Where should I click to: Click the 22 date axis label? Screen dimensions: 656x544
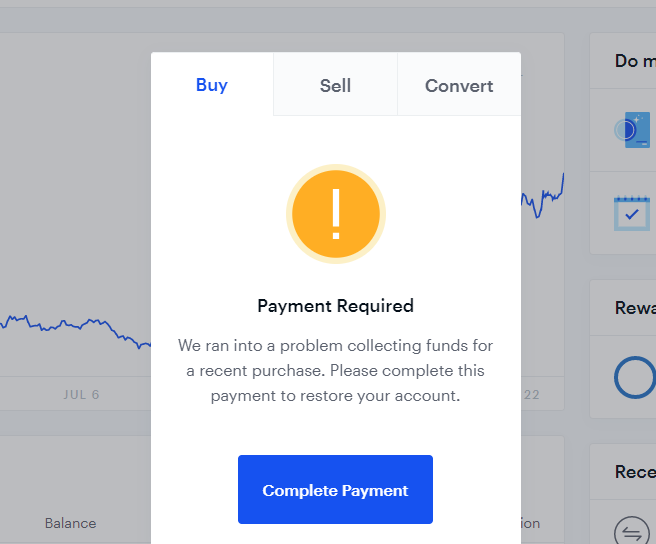pyautogui.click(x=532, y=395)
